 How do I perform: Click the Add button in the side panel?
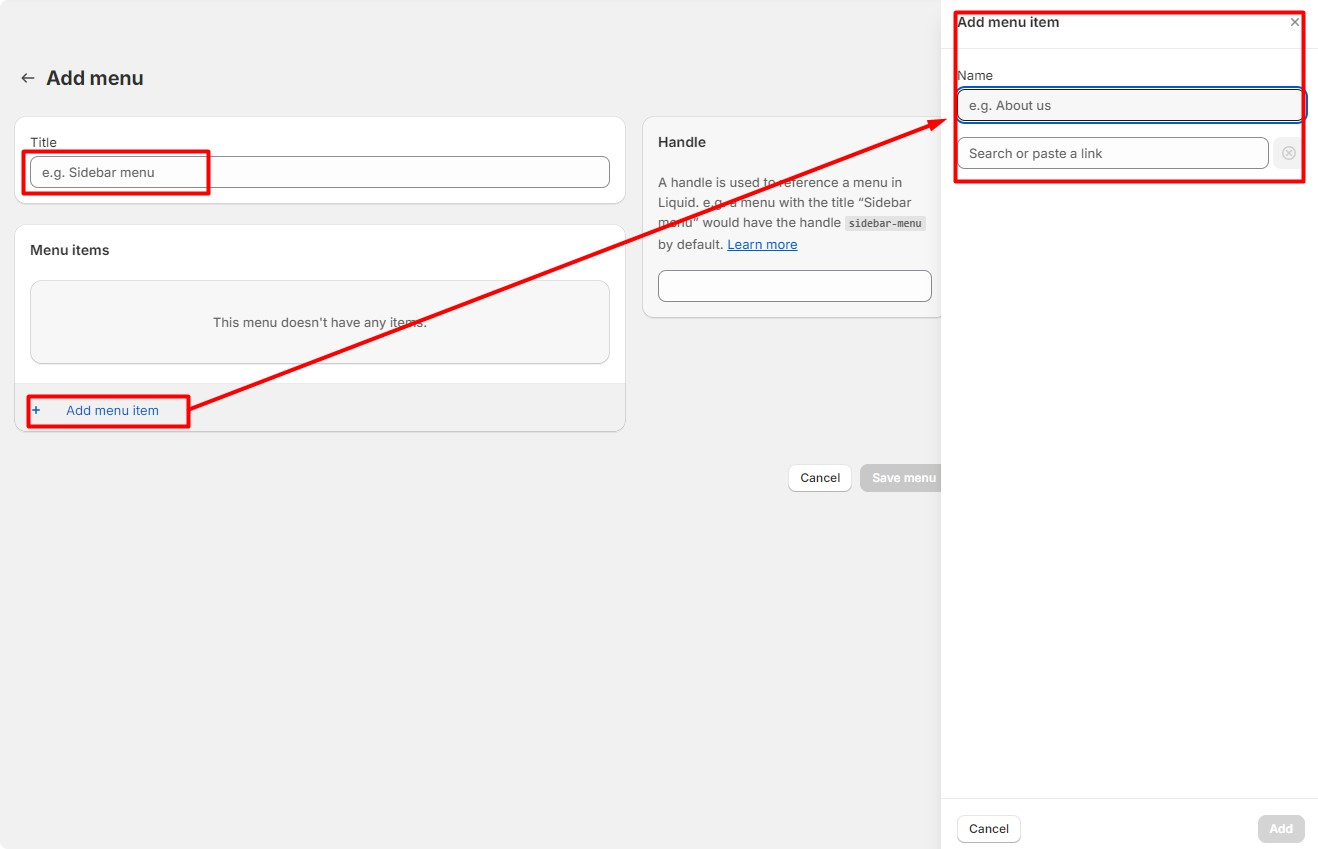click(x=1280, y=828)
